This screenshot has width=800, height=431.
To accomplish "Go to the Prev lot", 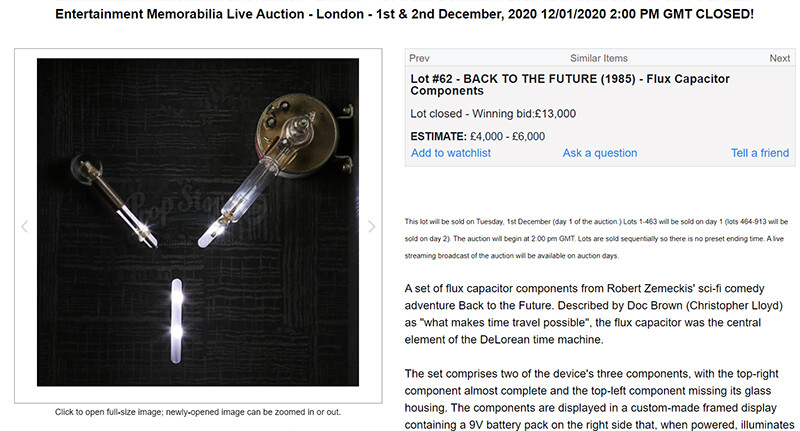I will coord(420,58).
